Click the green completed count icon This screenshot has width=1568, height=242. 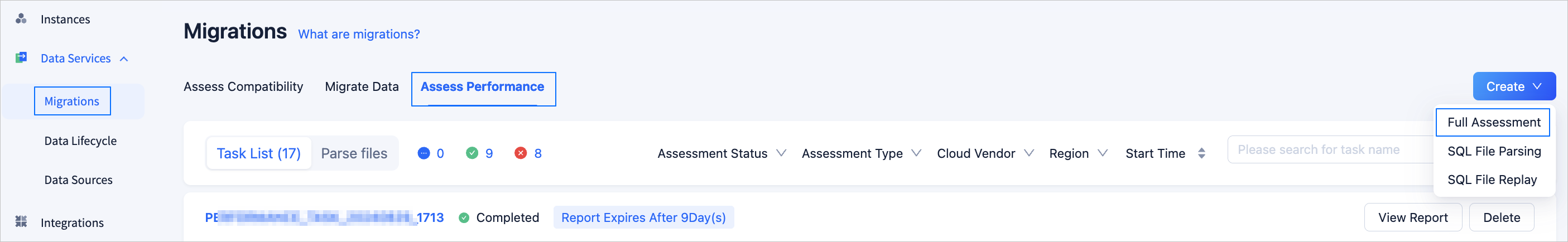(x=472, y=153)
